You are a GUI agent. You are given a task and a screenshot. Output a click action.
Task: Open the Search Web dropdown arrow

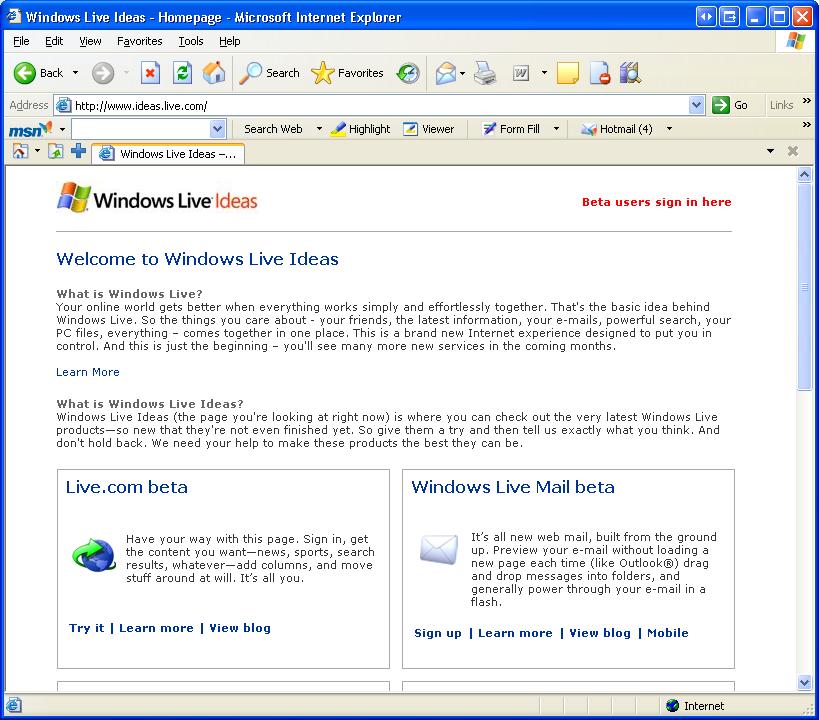[319, 129]
